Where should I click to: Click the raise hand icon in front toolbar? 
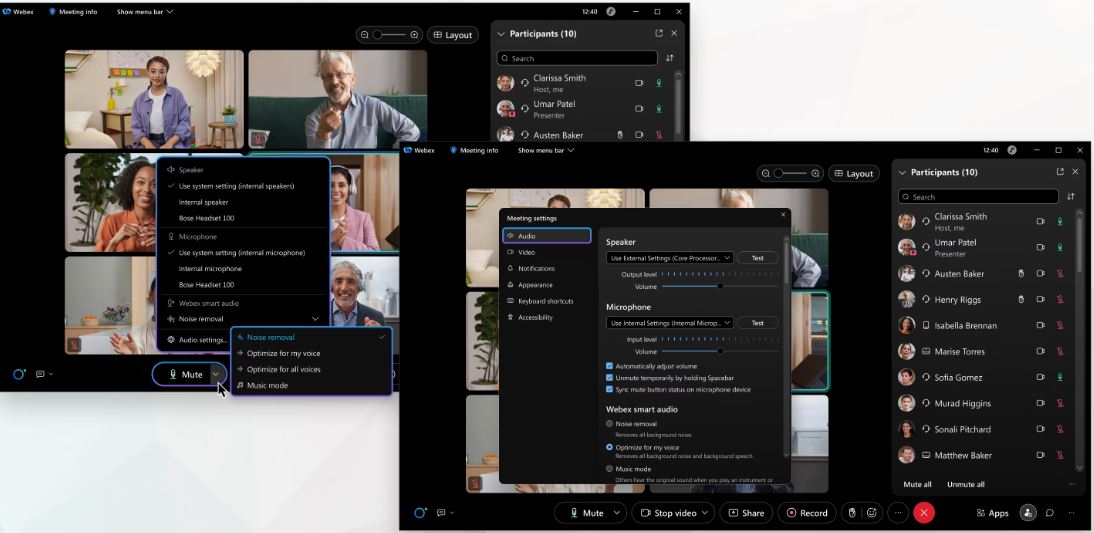pyautogui.click(x=851, y=513)
